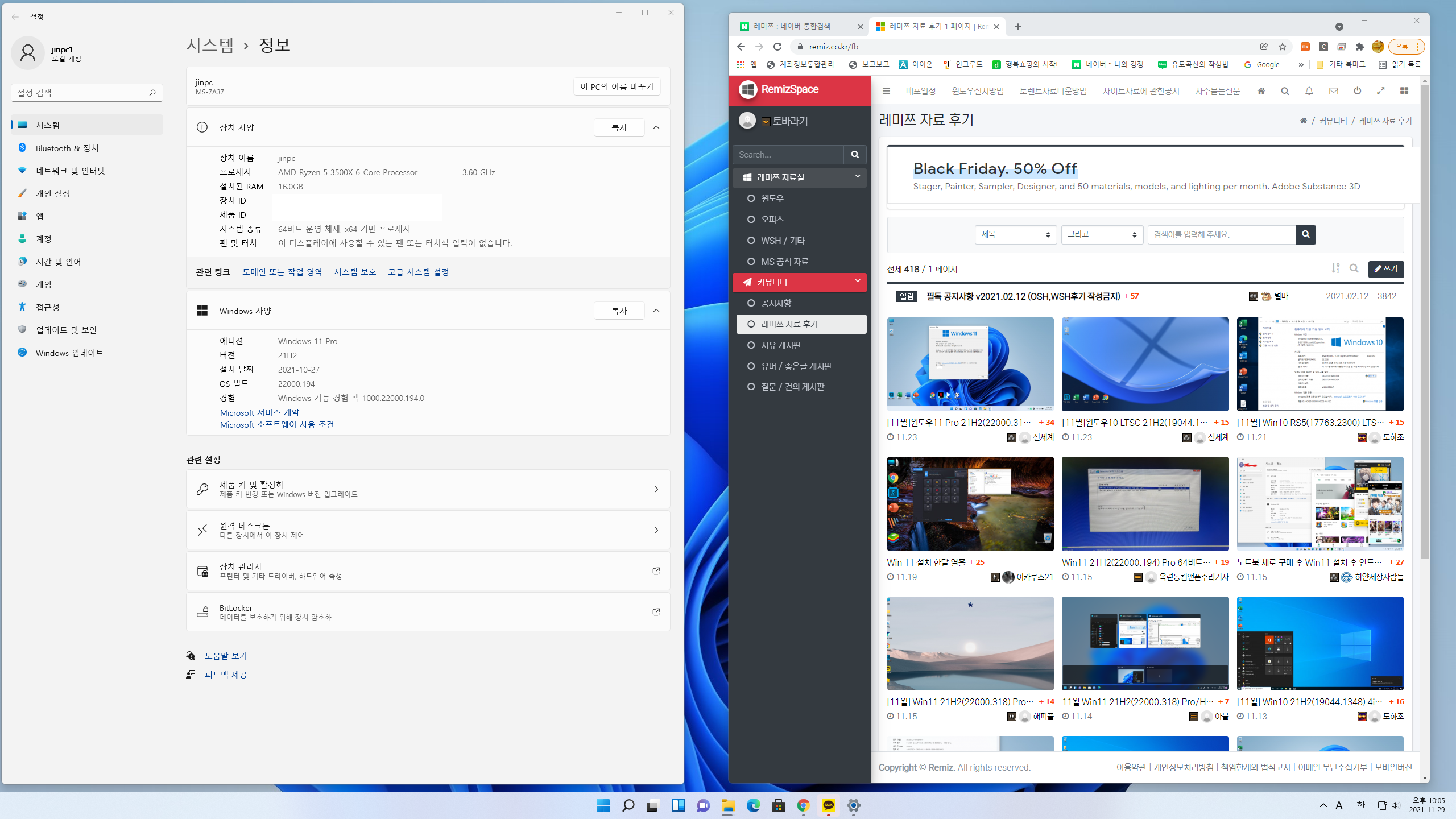Open the home icon in RemizSpace top bar
Image resolution: width=1456 pixels, height=819 pixels.
(1261, 91)
